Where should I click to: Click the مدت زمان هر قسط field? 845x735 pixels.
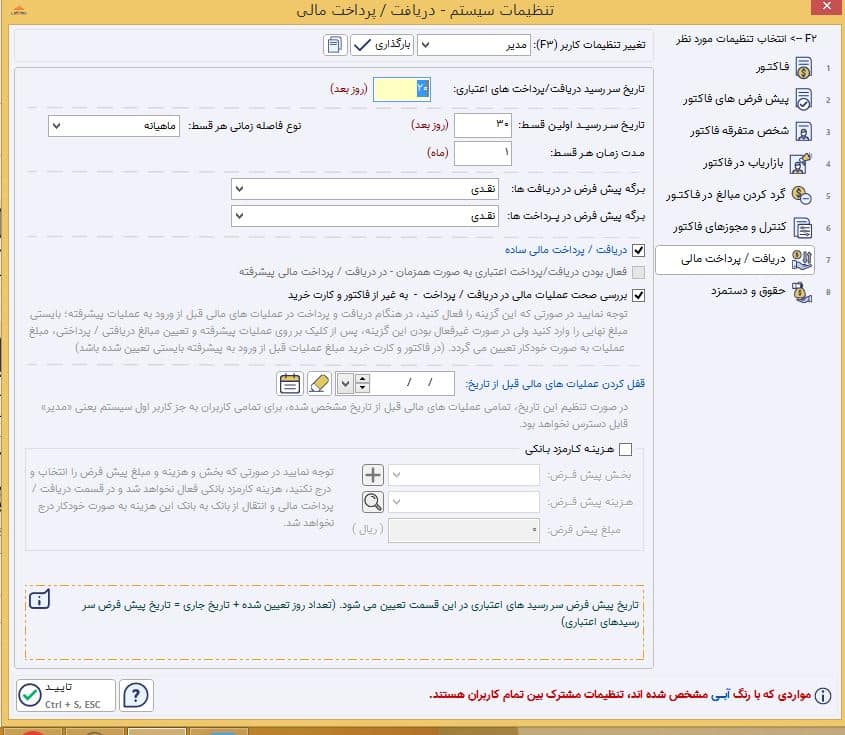coord(483,153)
